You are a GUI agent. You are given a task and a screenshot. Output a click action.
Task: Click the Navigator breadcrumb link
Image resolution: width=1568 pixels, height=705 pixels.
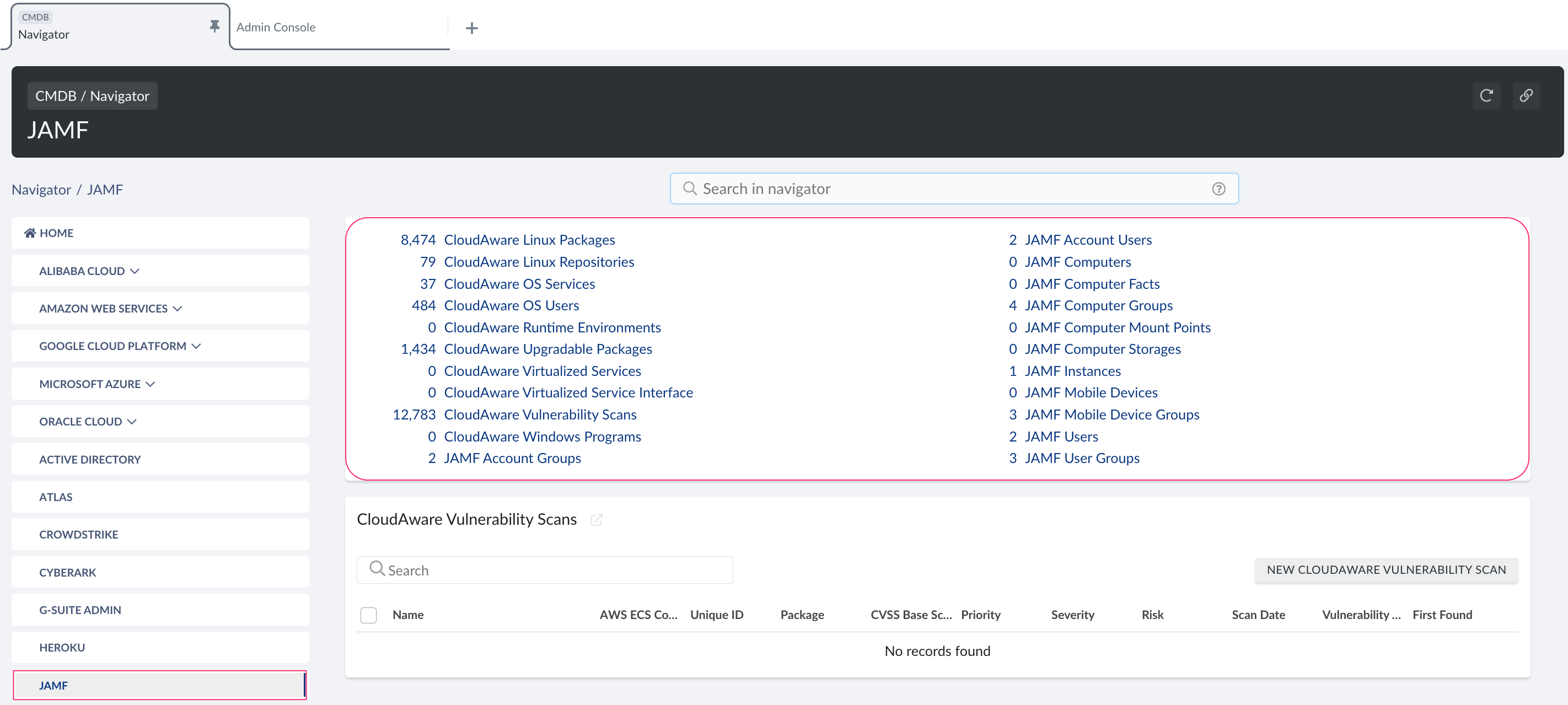pos(41,189)
